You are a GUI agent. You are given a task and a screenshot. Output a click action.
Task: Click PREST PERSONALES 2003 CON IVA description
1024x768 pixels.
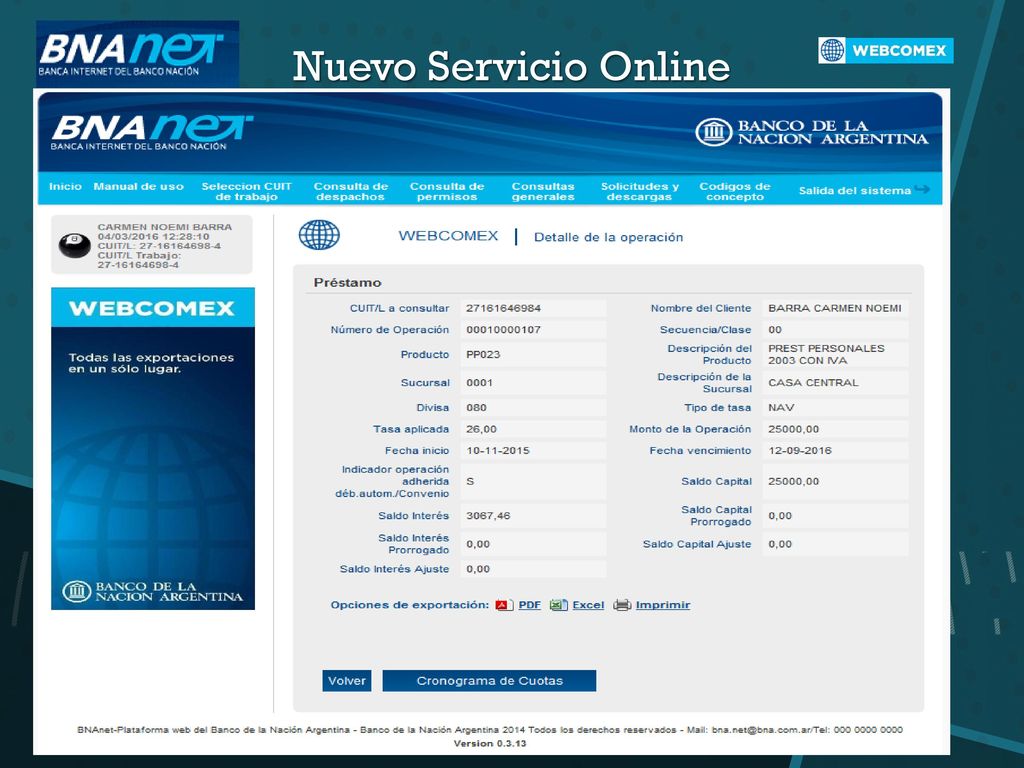[835, 355]
